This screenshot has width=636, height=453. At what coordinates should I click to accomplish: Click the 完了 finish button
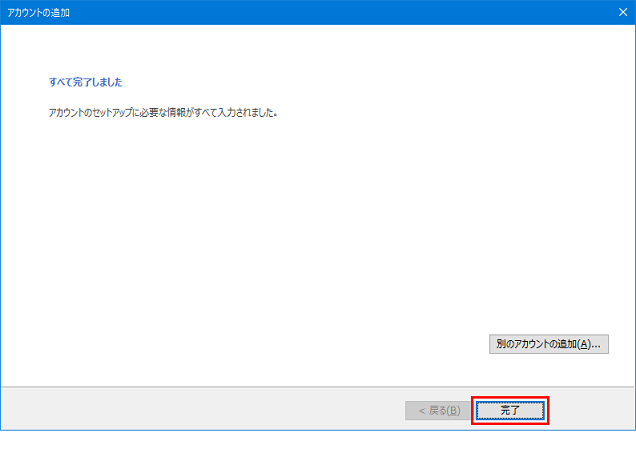tap(510, 410)
